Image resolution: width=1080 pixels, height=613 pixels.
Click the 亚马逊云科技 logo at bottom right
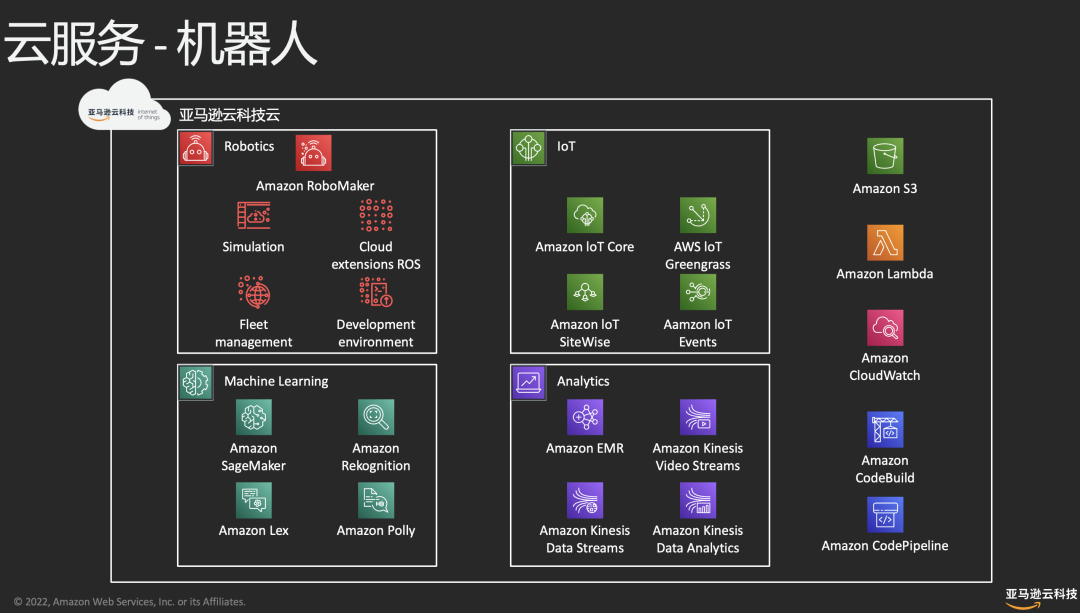click(x=1041, y=597)
